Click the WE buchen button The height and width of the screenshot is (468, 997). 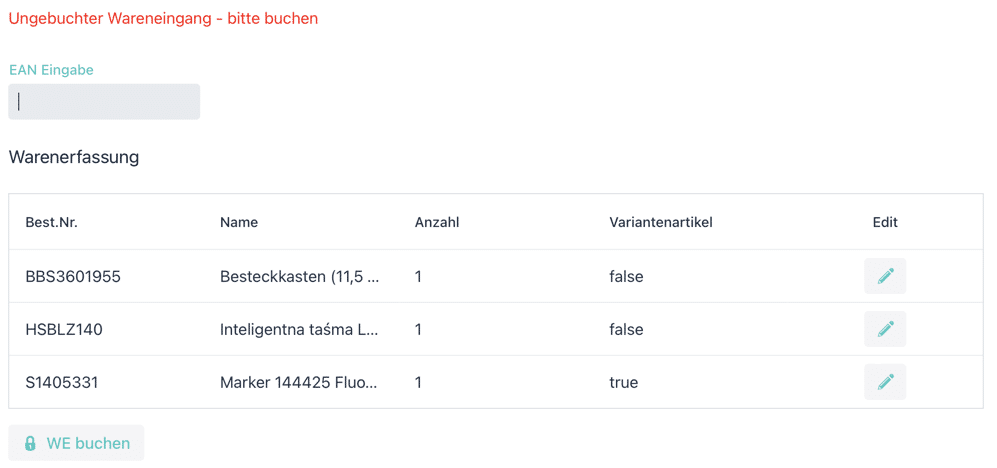[76, 443]
